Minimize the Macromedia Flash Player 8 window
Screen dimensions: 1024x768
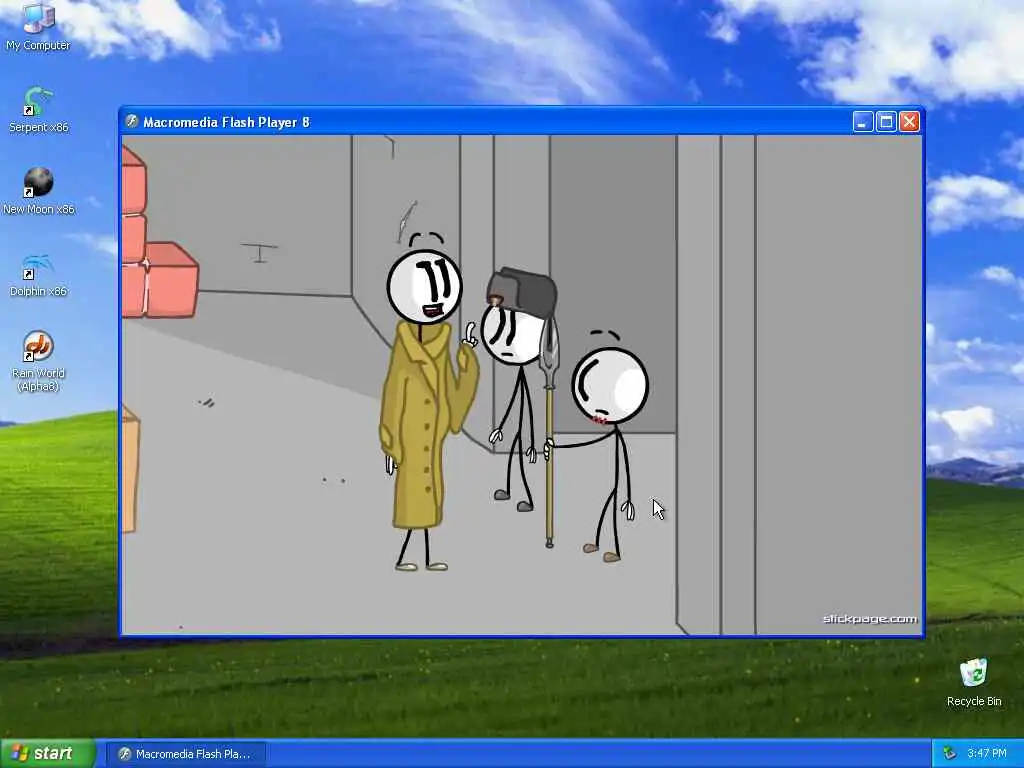[863, 121]
